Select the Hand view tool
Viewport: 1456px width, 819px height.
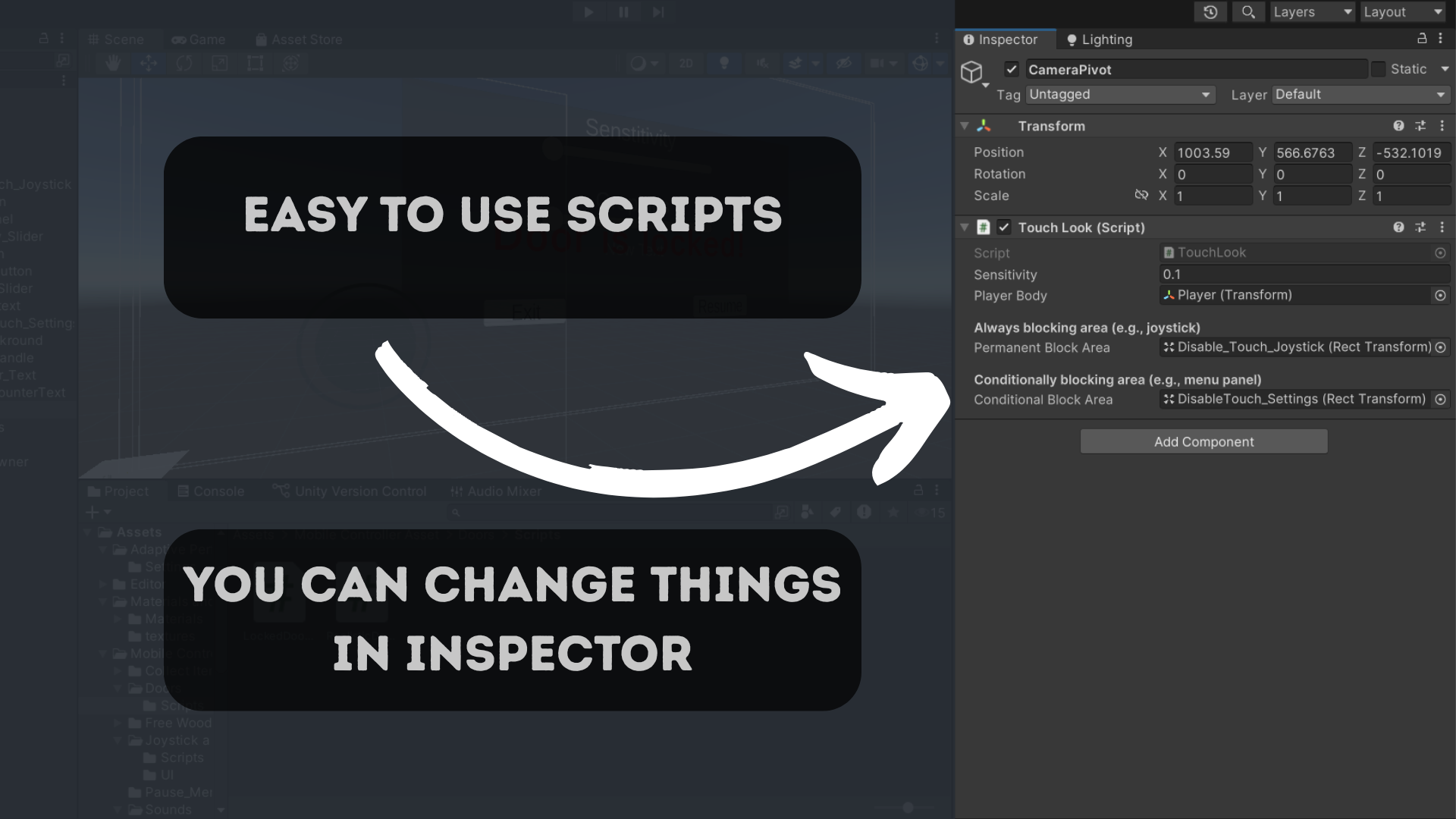113,64
